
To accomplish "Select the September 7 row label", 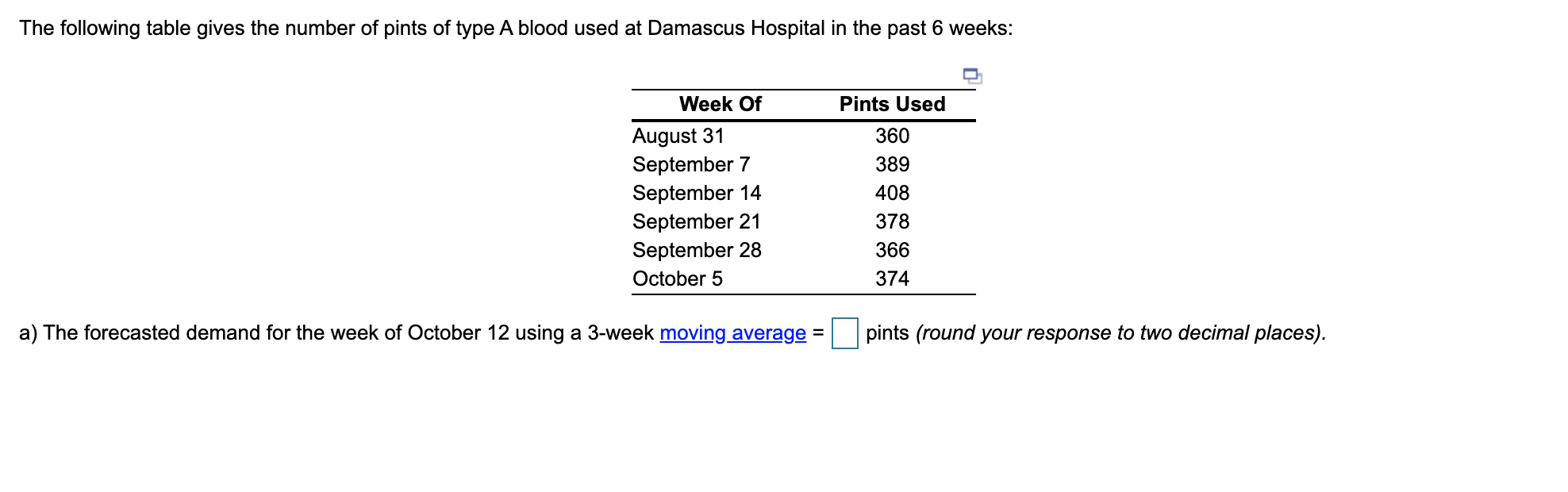I will (690, 164).
